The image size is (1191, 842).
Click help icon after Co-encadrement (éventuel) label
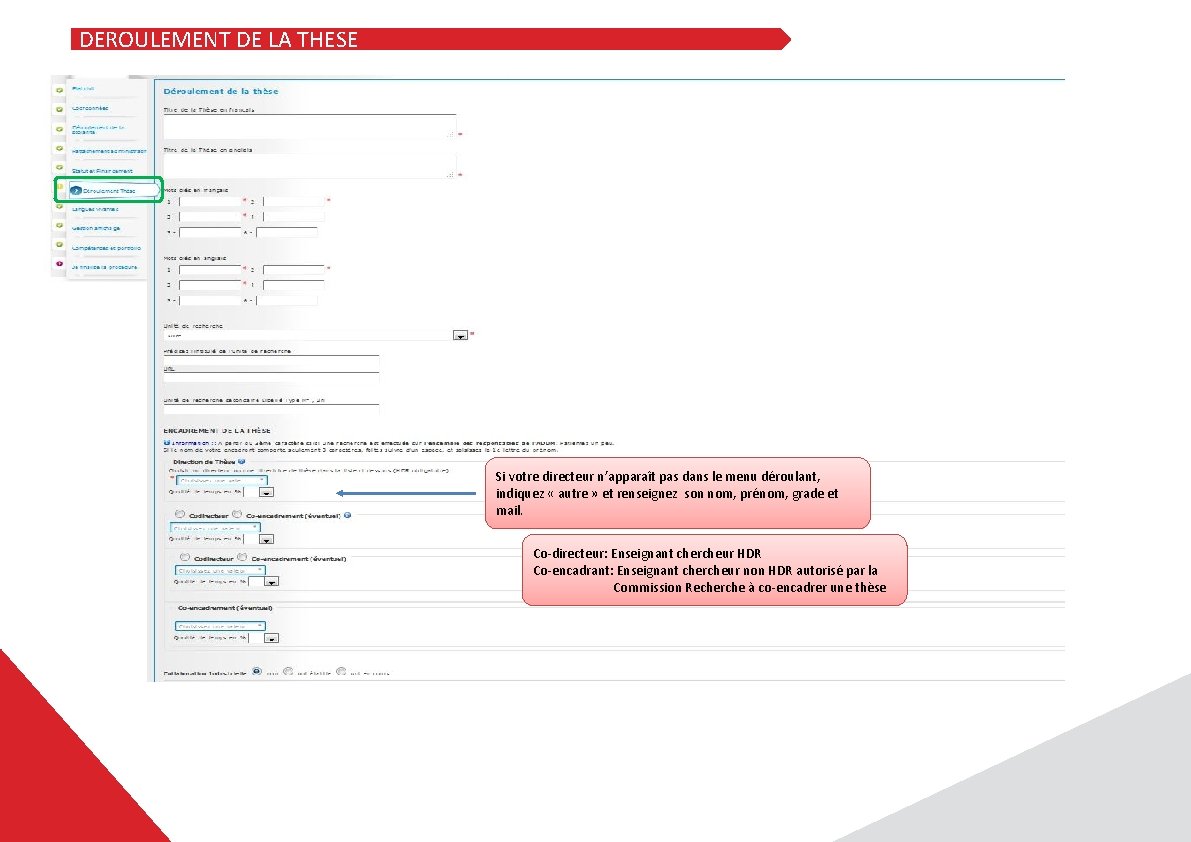click(347, 515)
